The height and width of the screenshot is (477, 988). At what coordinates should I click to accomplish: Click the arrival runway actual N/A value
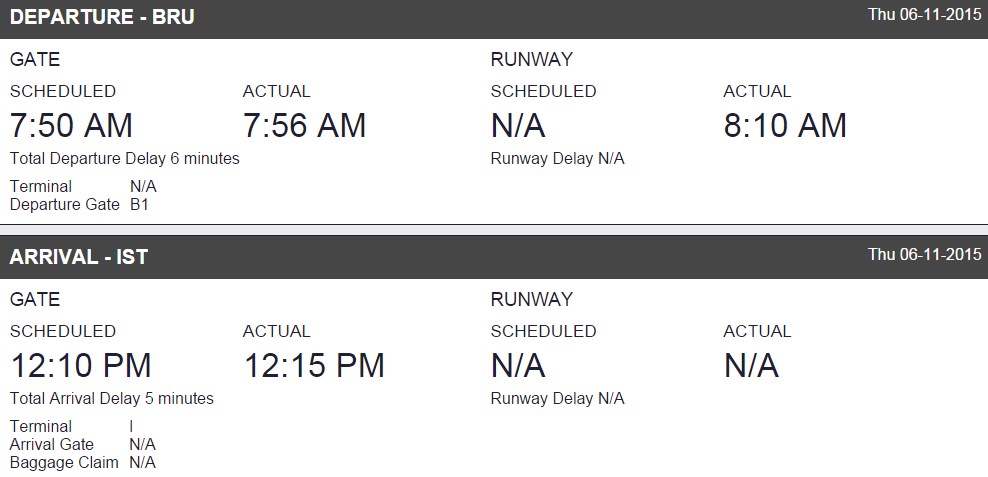[751, 365]
